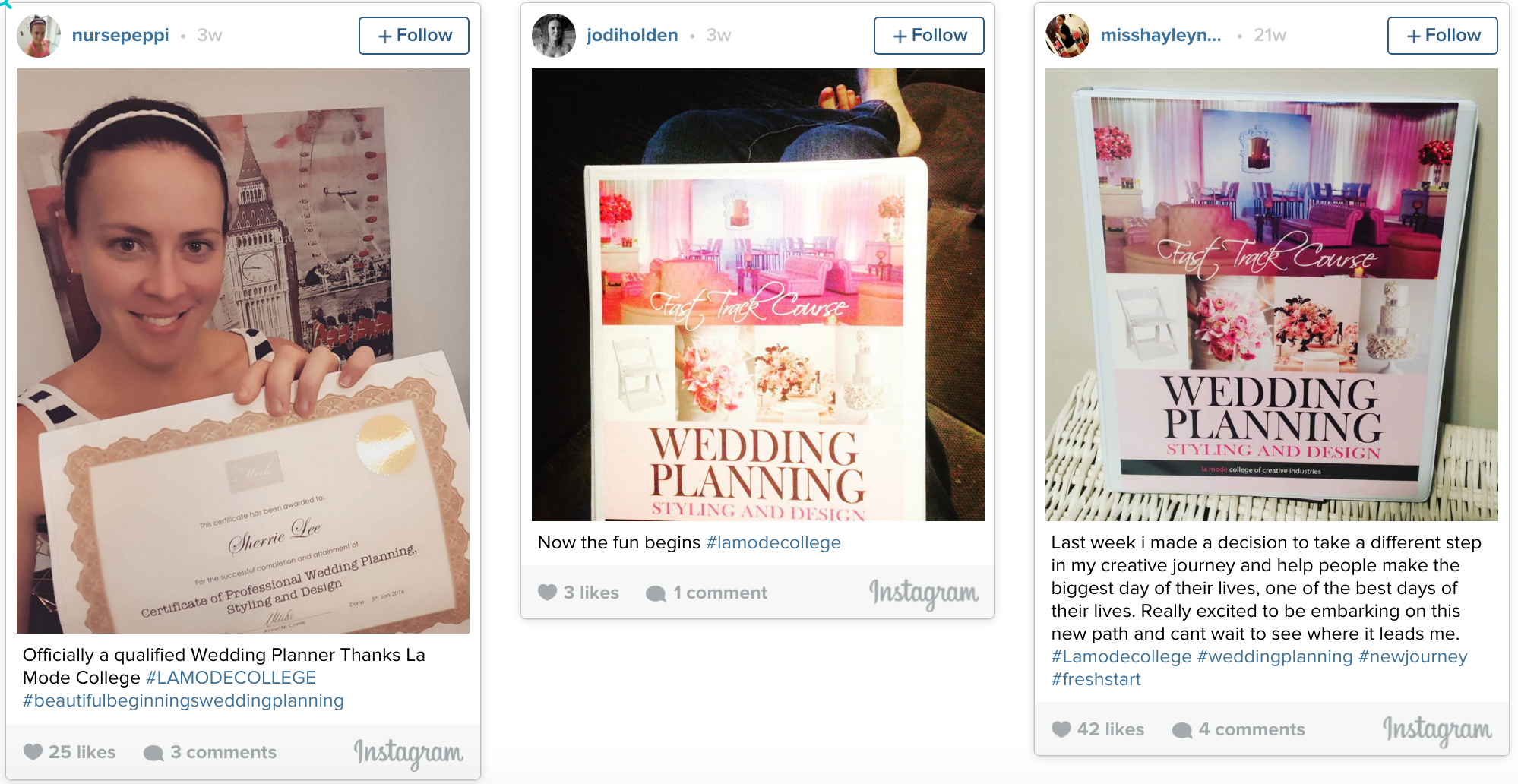Click the heart icon beside 3 likes
The image size is (1518, 784).
(x=548, y=593)
